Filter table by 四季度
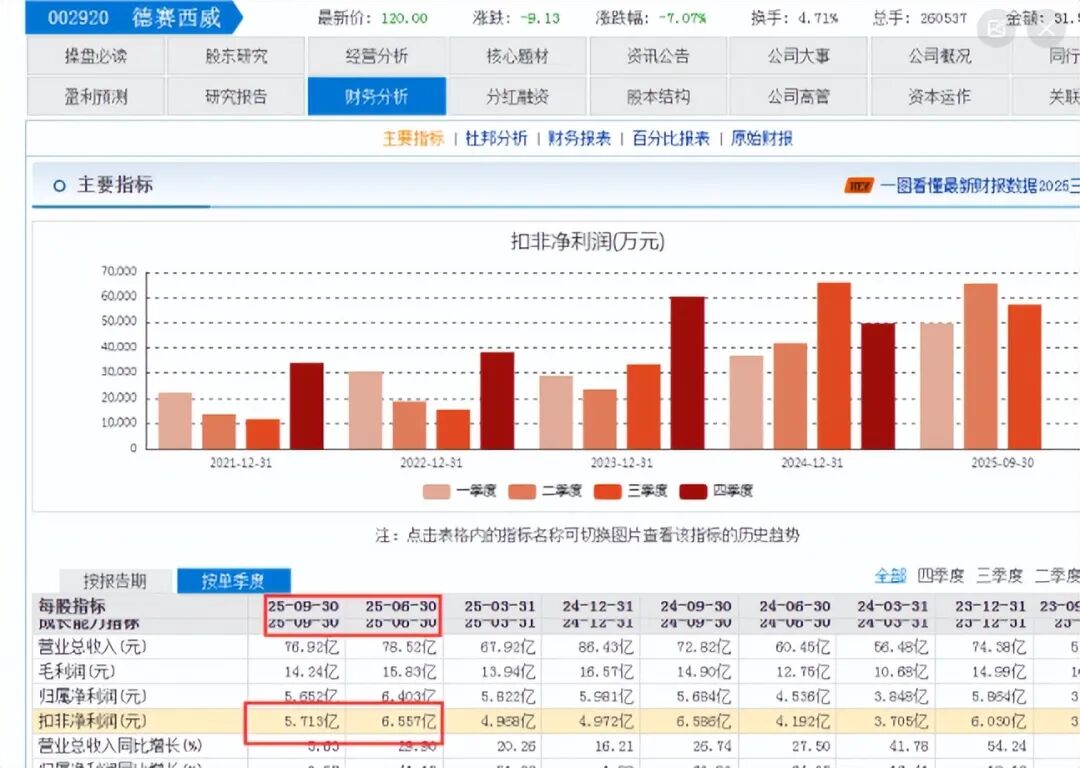 940,575
